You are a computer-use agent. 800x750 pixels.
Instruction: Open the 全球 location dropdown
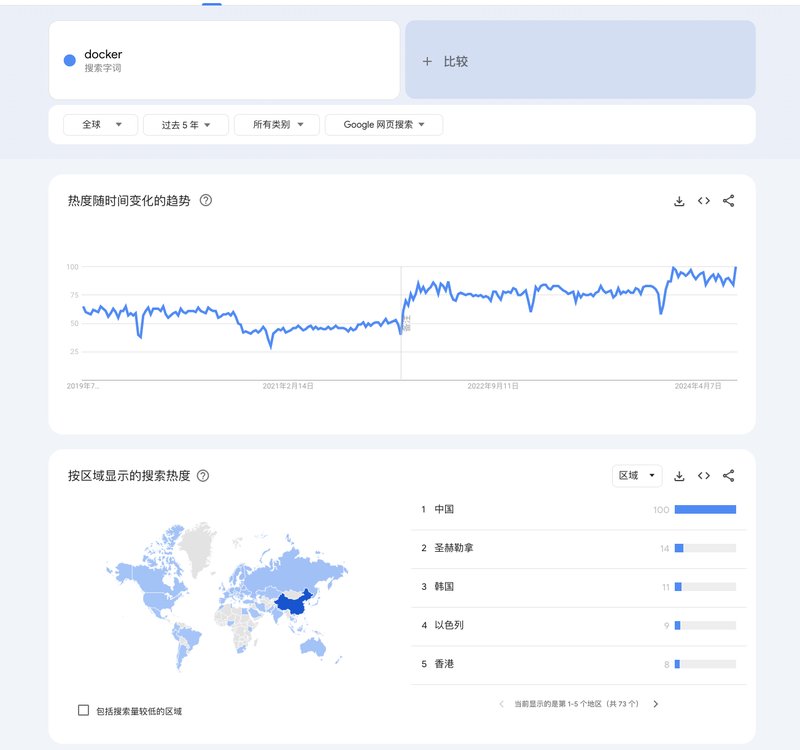(98, 124)
